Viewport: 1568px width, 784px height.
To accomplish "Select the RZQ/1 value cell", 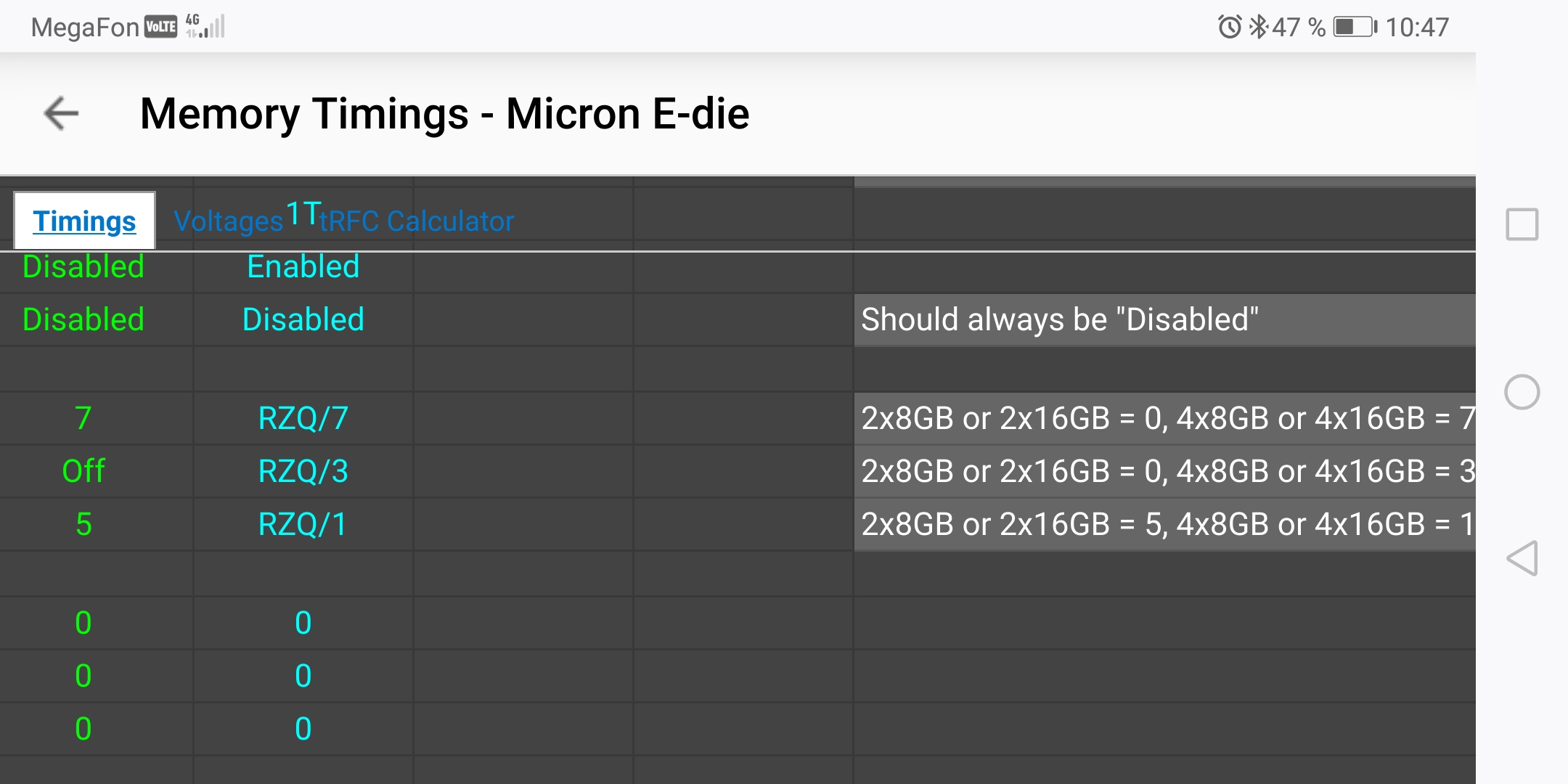I will pos(303,525).
